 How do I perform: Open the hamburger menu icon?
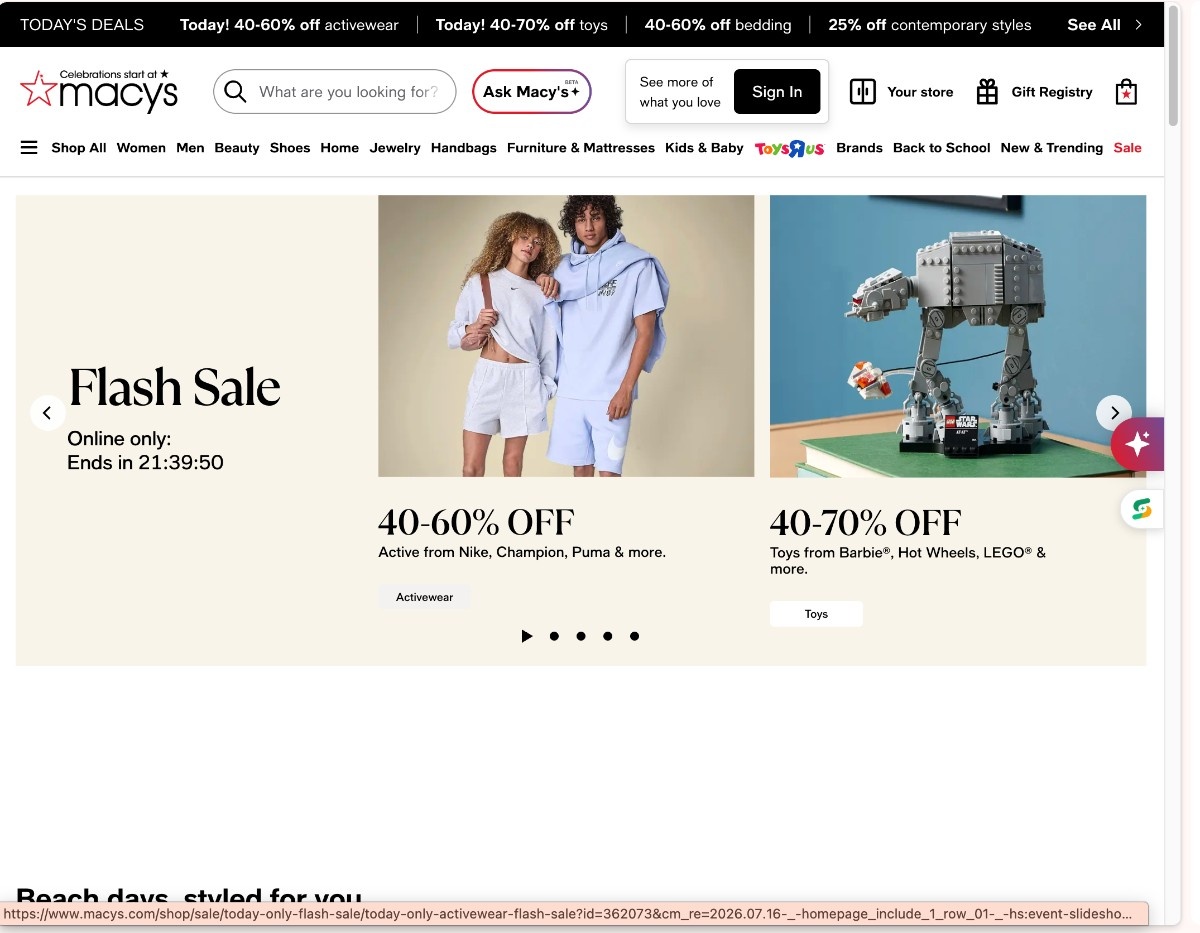tap(29, 148)
